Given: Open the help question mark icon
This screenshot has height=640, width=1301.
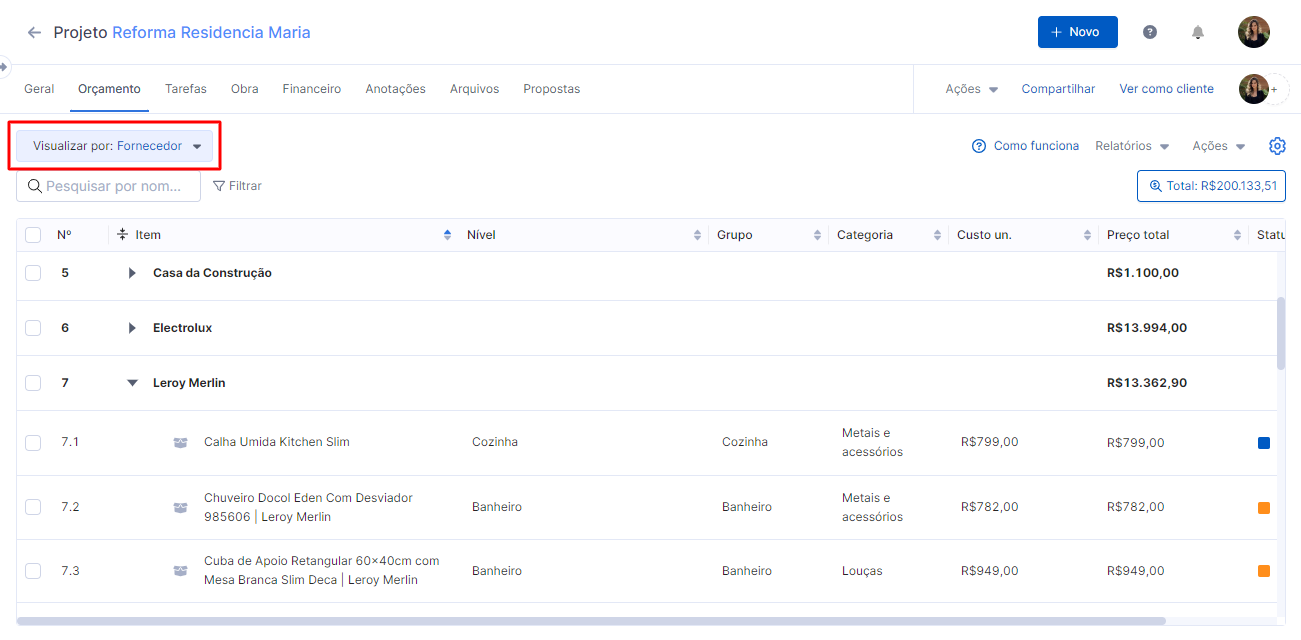Looking at the screenshot, I should coord(1150,32).
